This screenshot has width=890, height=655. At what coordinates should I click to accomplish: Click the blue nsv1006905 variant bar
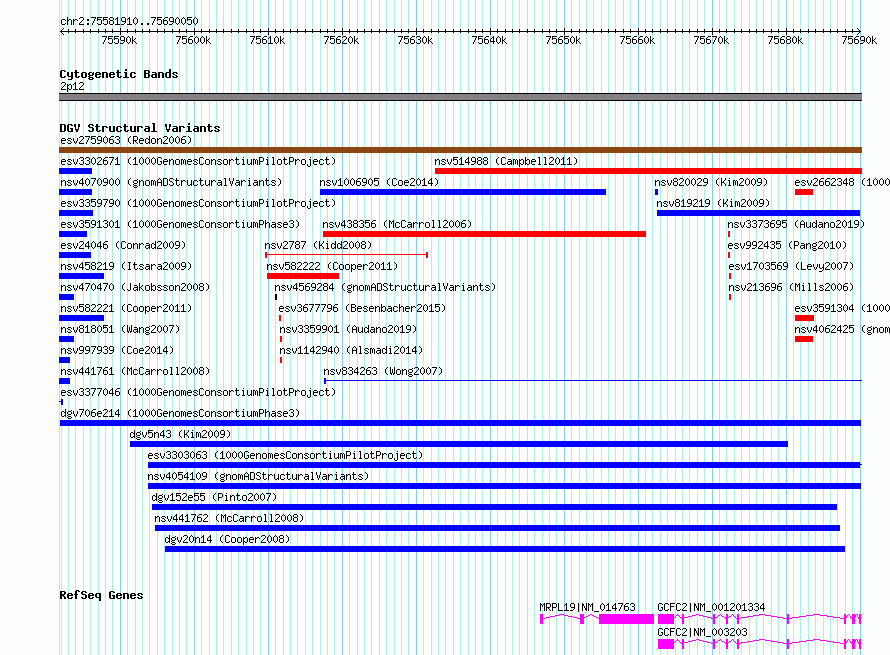click(x=463, y=192)
